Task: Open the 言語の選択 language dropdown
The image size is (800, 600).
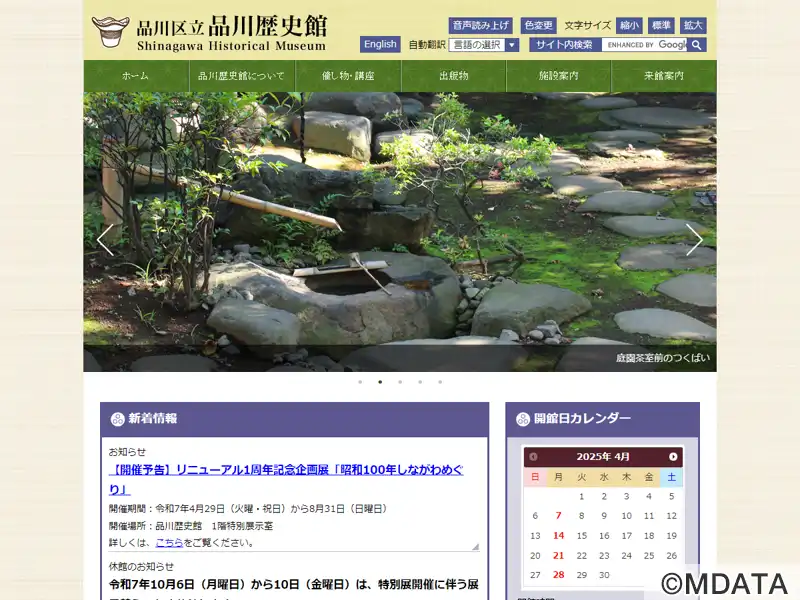Action: point(484,45)
